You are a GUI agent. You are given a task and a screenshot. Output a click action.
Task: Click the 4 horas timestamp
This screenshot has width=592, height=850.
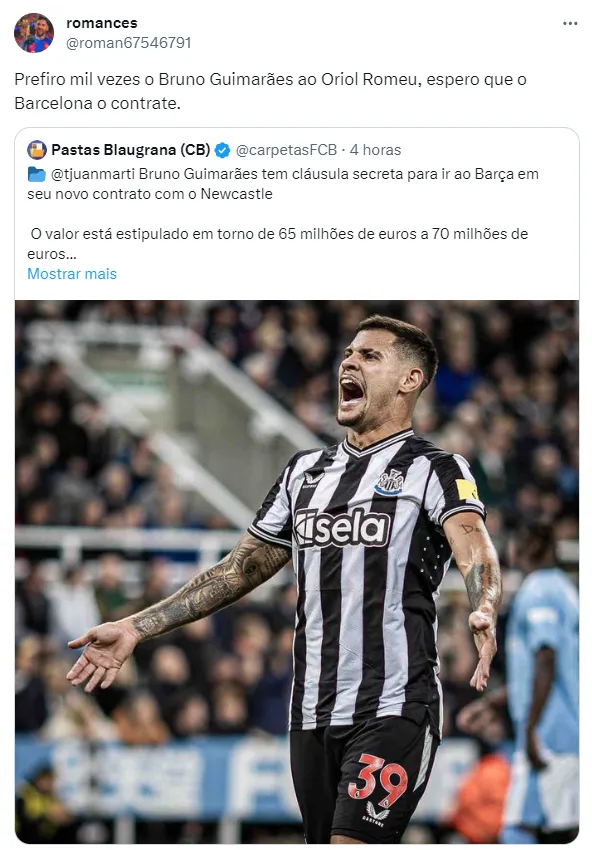(x=375, y=150)
